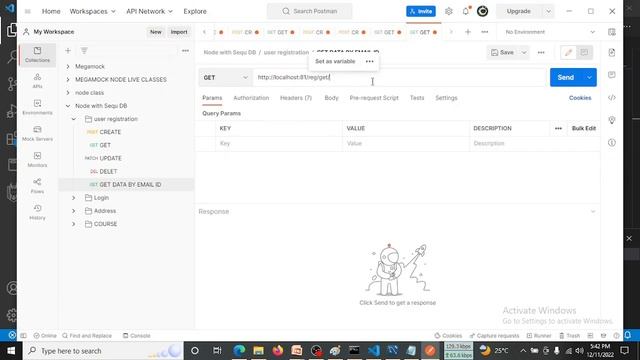Click the blue Send button
The width and height of the screenshot is (640, 360).
coord(566,77)
